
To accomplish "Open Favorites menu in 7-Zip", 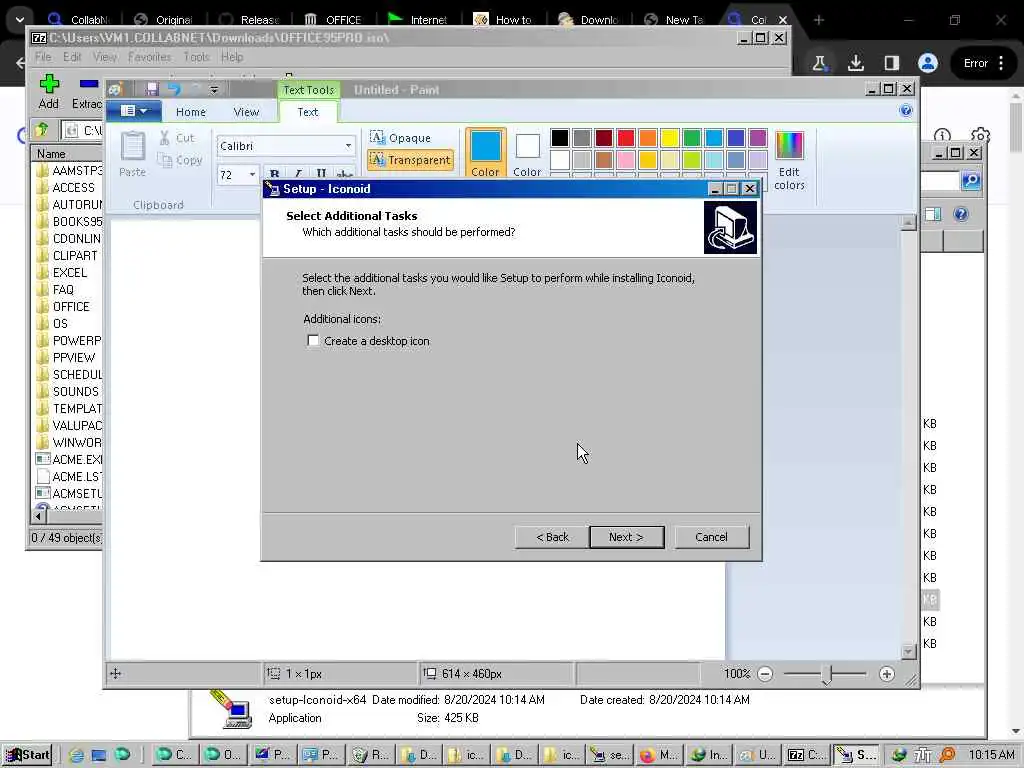I will (150, 57).
